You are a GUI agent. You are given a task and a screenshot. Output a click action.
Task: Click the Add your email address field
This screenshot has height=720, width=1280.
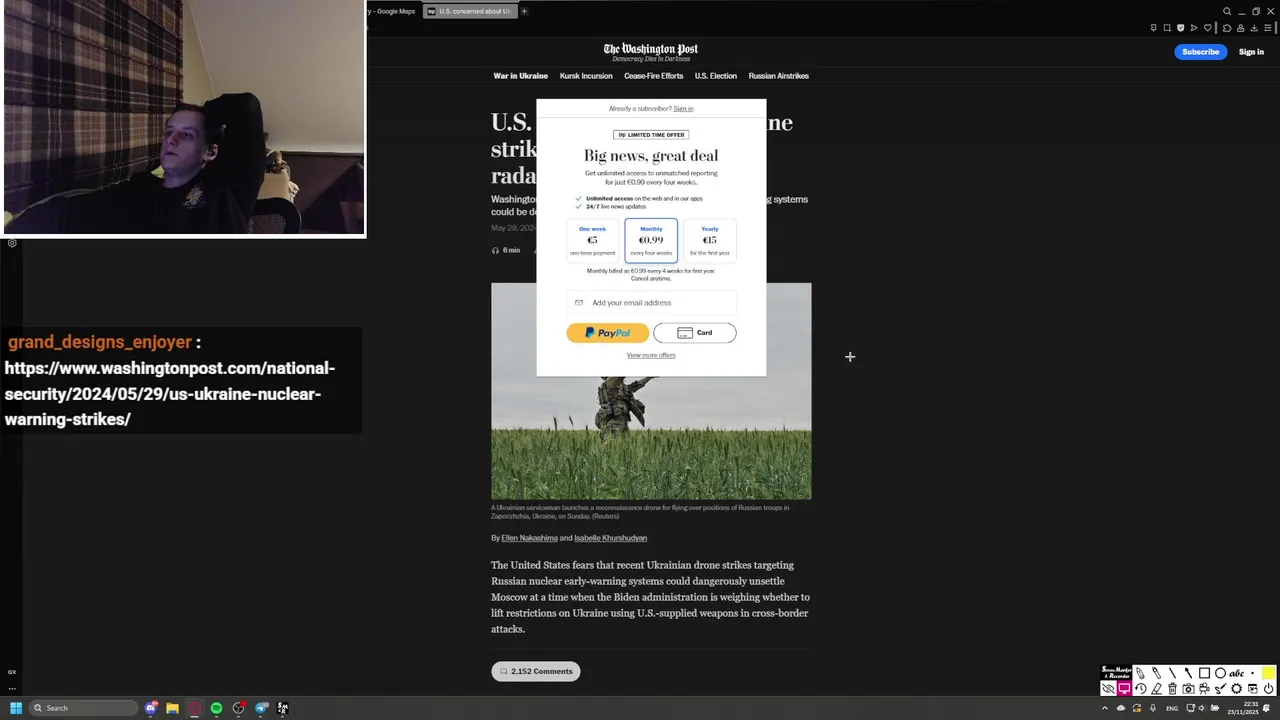651,303
